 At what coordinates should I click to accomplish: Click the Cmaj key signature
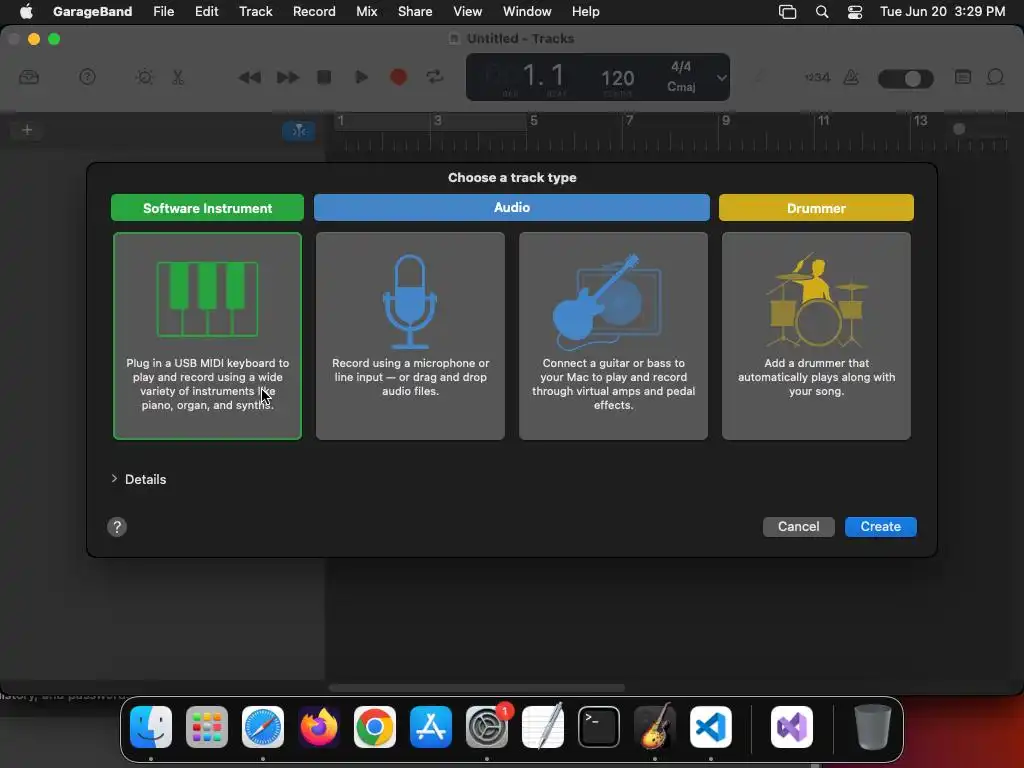pos(681,86)
